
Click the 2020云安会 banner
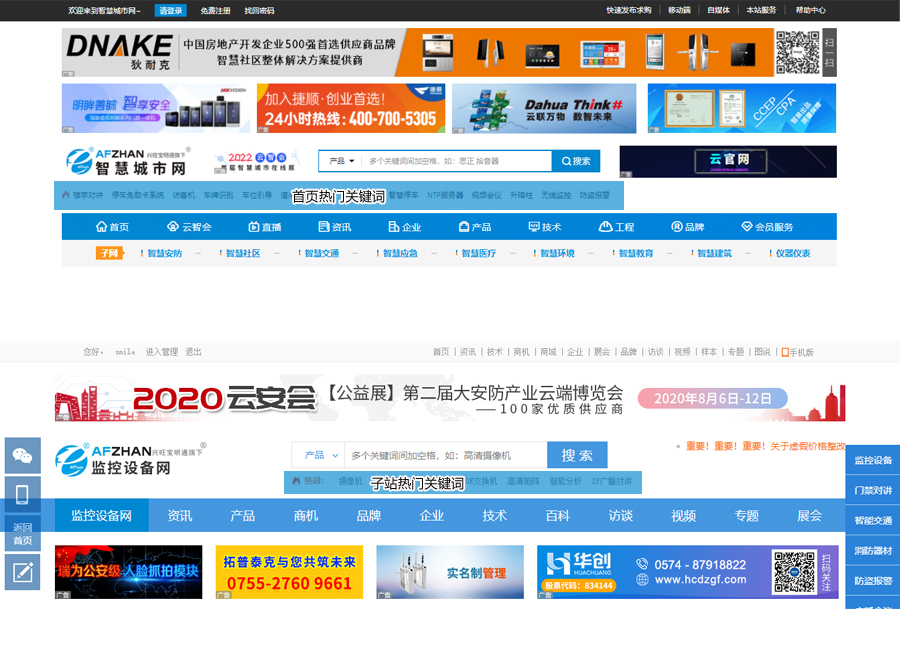tap(450, 398)
